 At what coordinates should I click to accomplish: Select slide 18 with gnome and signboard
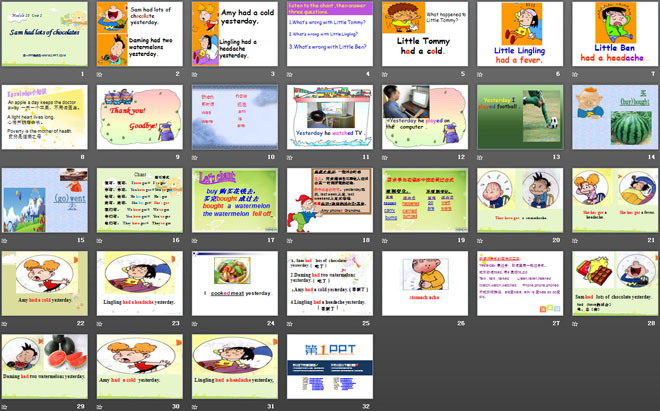point(330,200)
